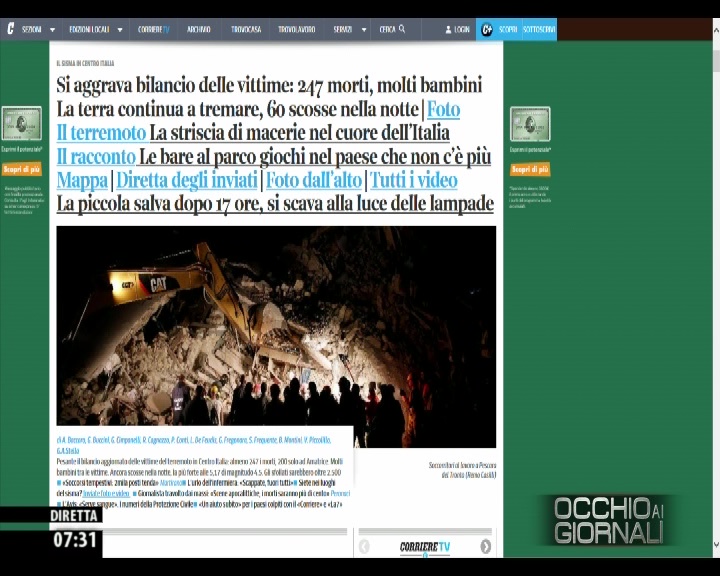Click the Sottoscrivi button
The height and width of the screenshot is (576, 720).
(x=539, y=29)
